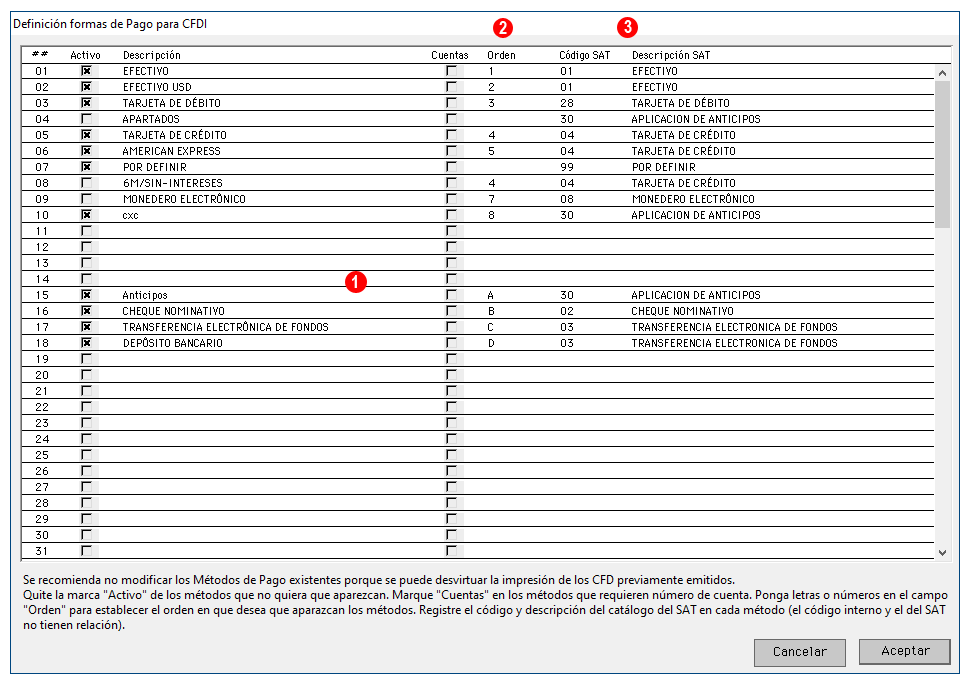Check Cuentas box for CHEQUE NOMINATIVO
971x683 pixels.
(451, 311)
